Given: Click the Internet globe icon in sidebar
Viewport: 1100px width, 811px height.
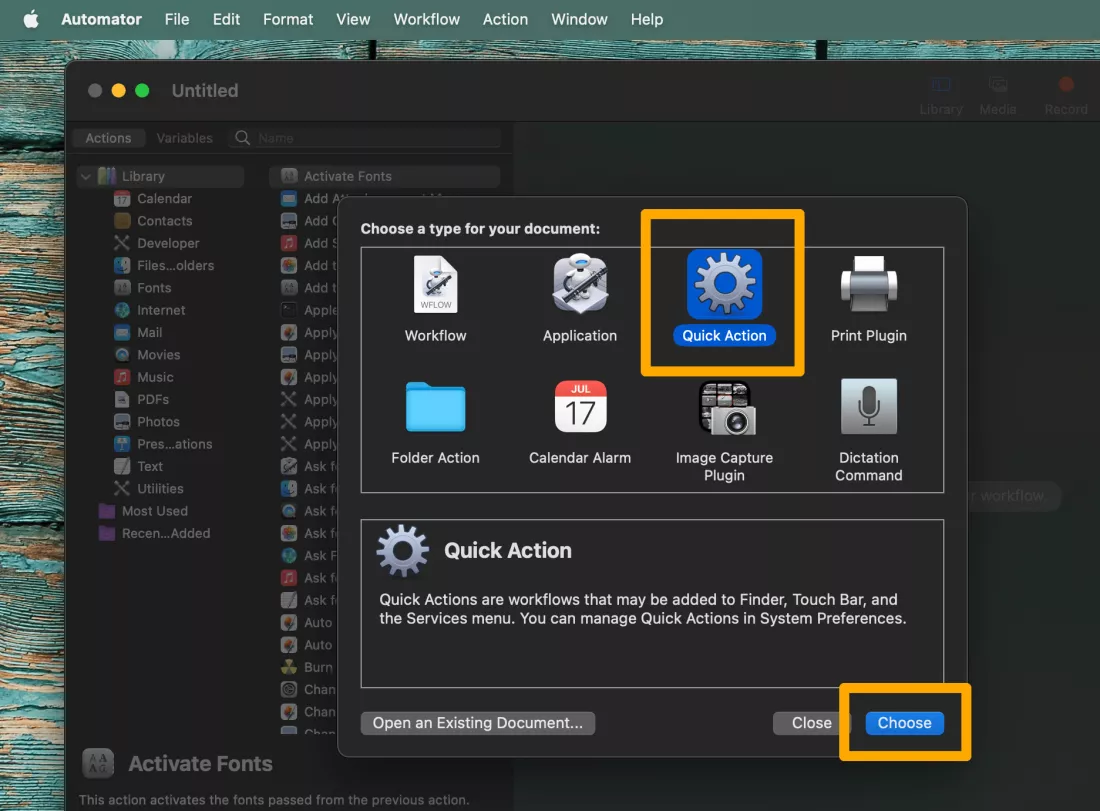Looking at the screenshot, I should (x=122, y=310).
